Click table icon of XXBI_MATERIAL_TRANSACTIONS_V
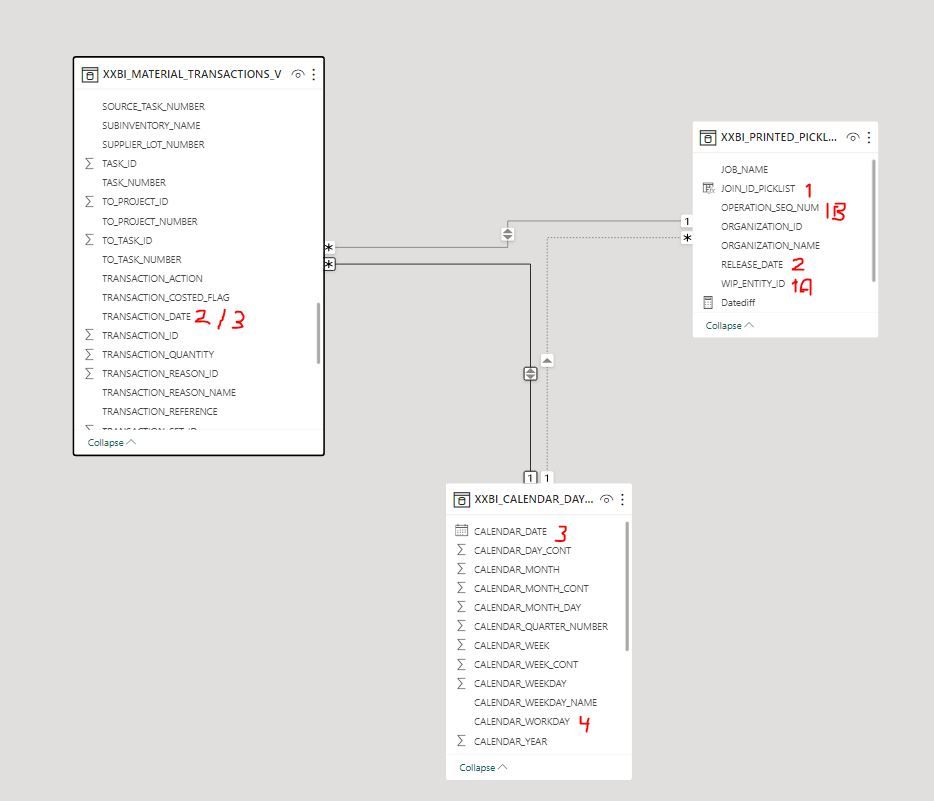Viewport: 934px width, 801px height. pyautogui.click(x=89, y=74)
